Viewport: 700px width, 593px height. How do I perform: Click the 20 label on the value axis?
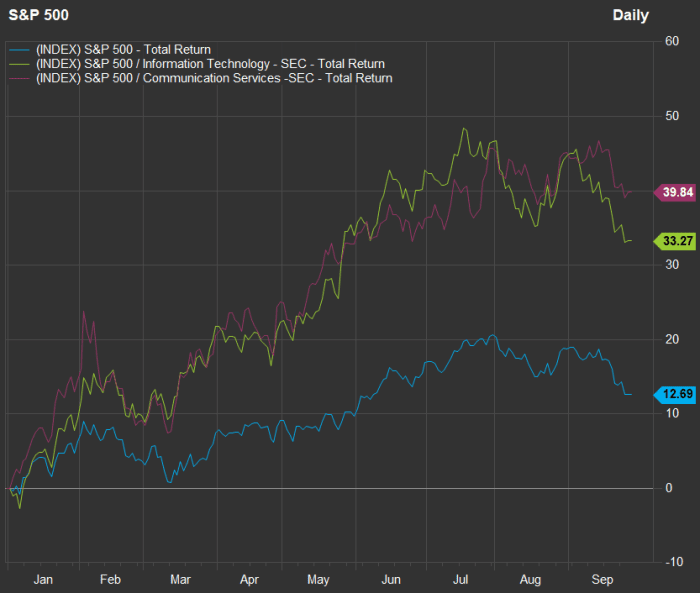(671, 339)
